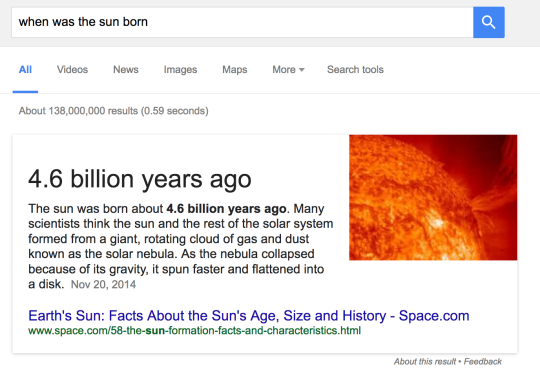The width and height of the screenshot is (540, 370).
Task: Click the large '4.6 billion years ago' heading
Action: (x=140, y=179)
